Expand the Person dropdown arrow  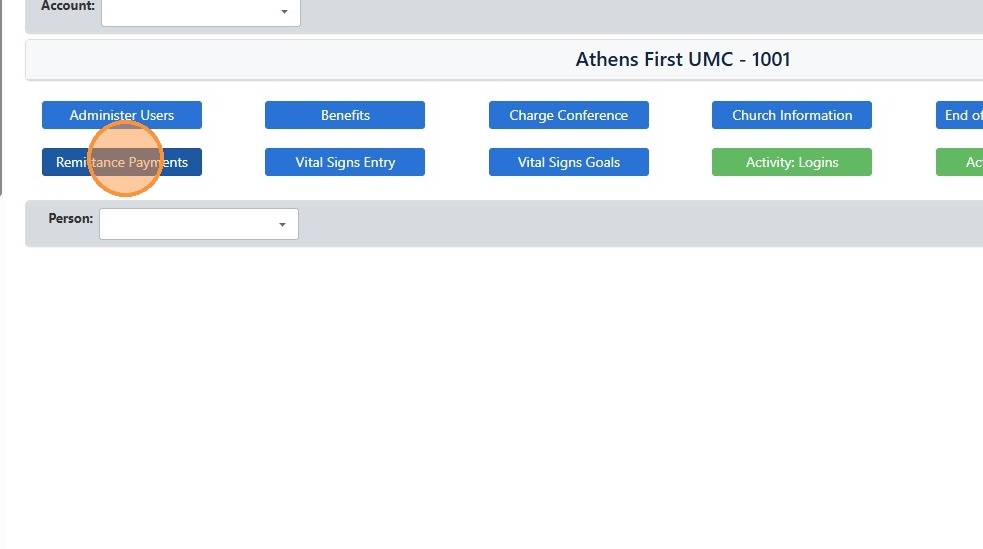point(282,225)
